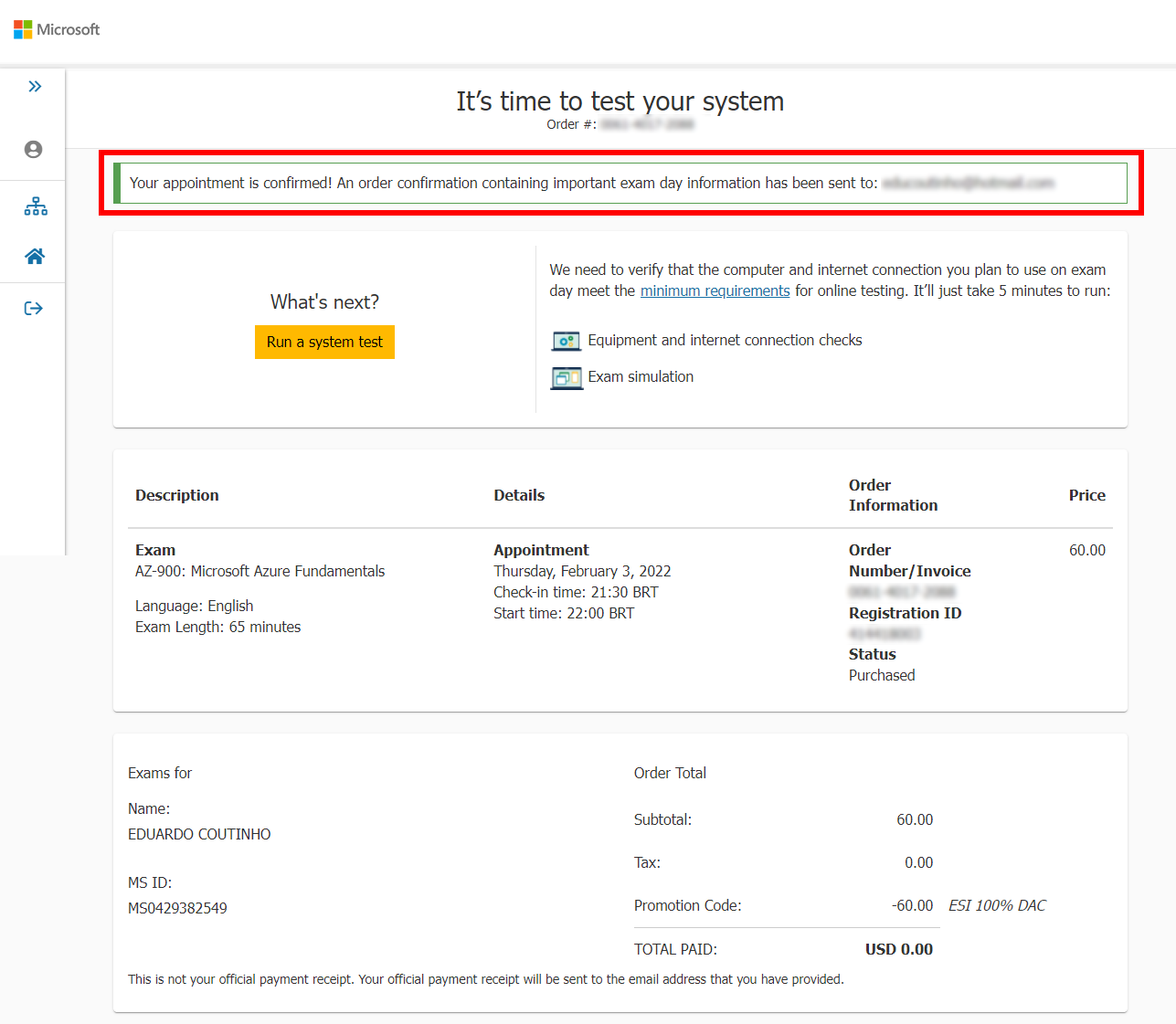Click the 'Order Information' column header
1176x1024 pixels.
coord(893,495)
